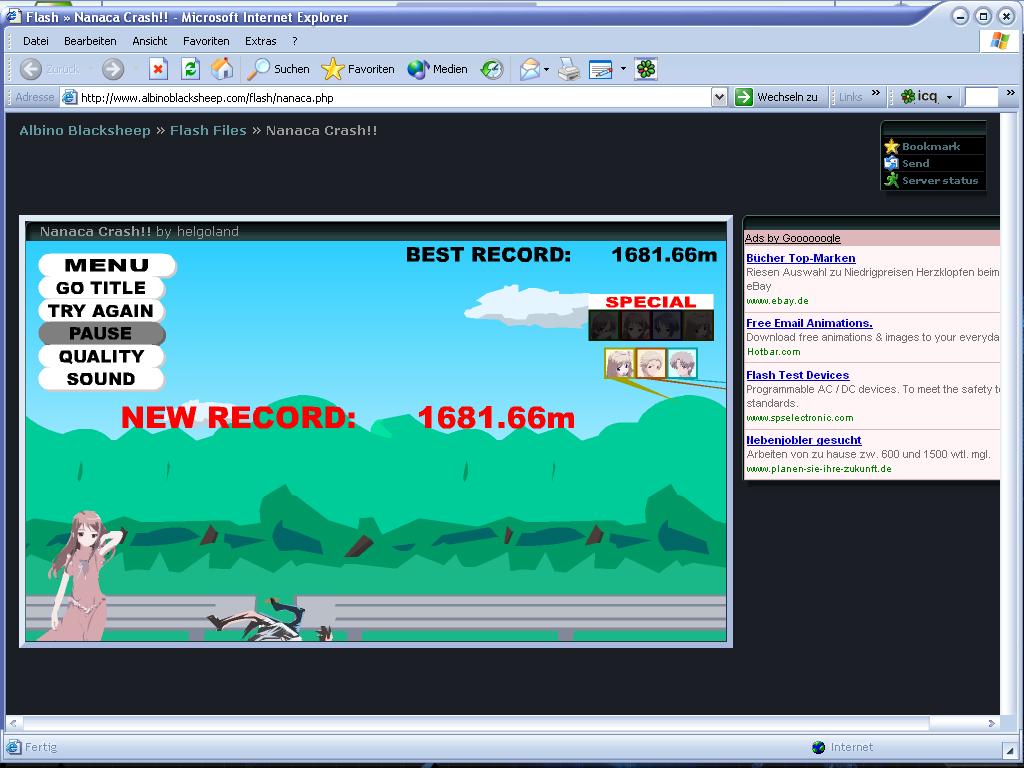
Task: Click the Internet zone globe icon
Action: (x=818, y=747)
